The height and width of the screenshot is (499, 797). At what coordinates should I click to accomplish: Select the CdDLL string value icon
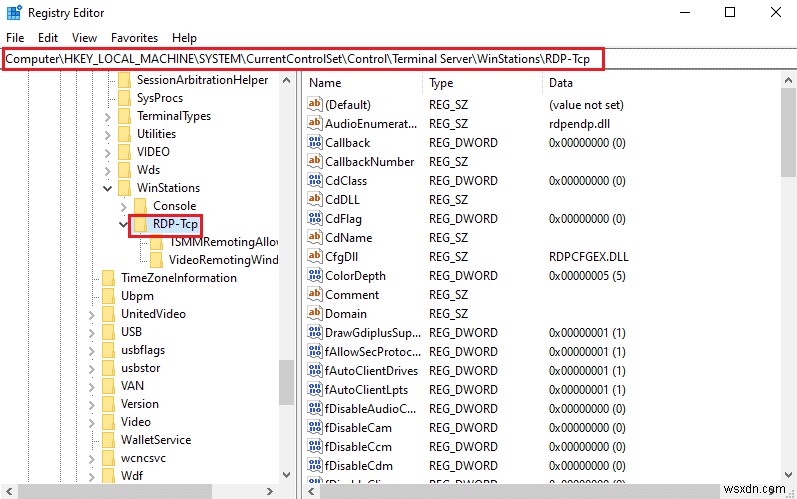point(315,199)
